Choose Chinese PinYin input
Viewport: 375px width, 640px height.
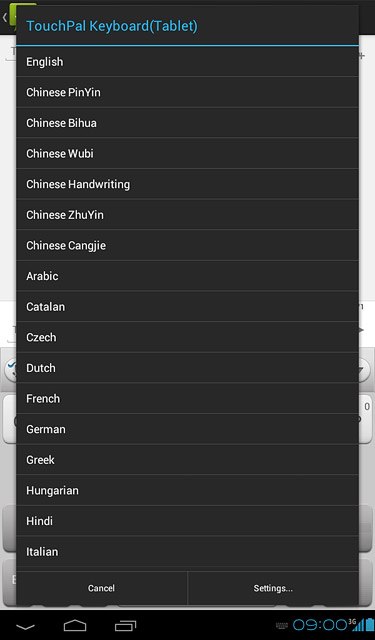pos(187,92)
